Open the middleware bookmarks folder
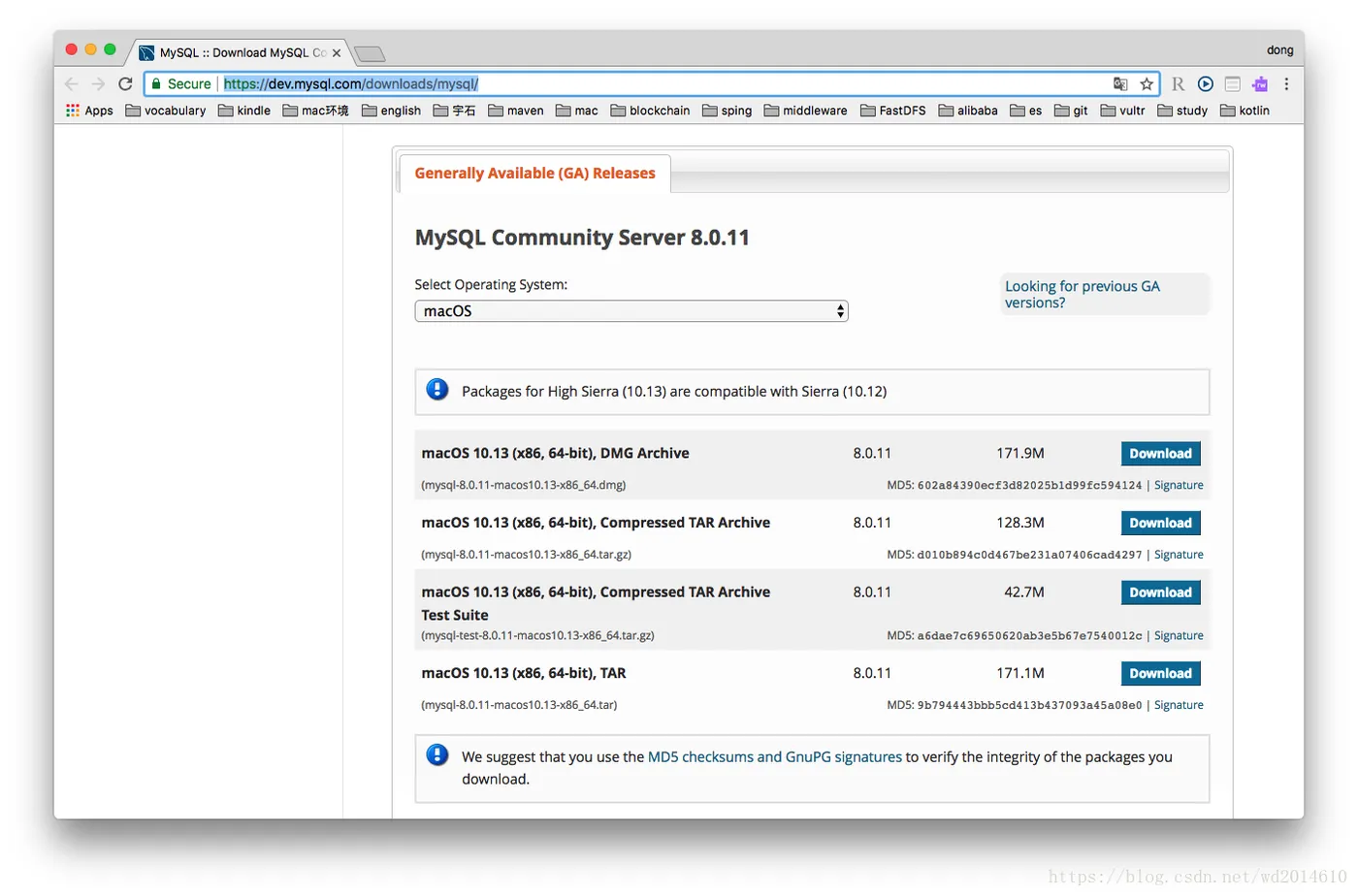1358x896 pixels. pyautogui.click(x=806, y=111)
